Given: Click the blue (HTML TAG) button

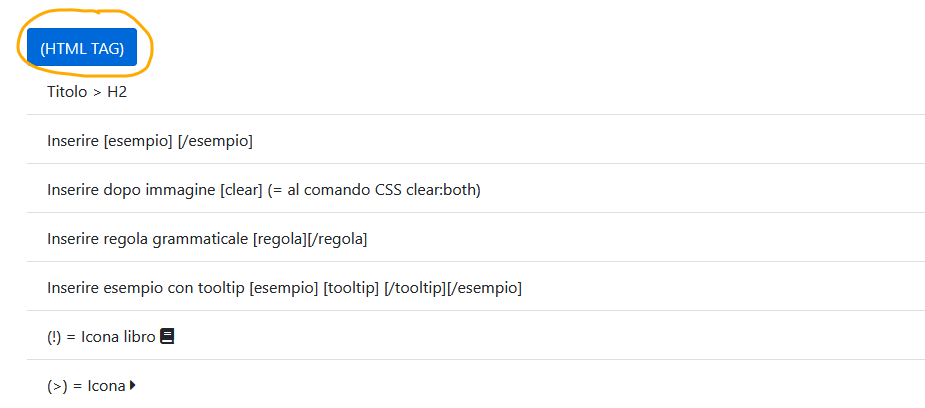Looking at the screenshot, I should (82, 47).
